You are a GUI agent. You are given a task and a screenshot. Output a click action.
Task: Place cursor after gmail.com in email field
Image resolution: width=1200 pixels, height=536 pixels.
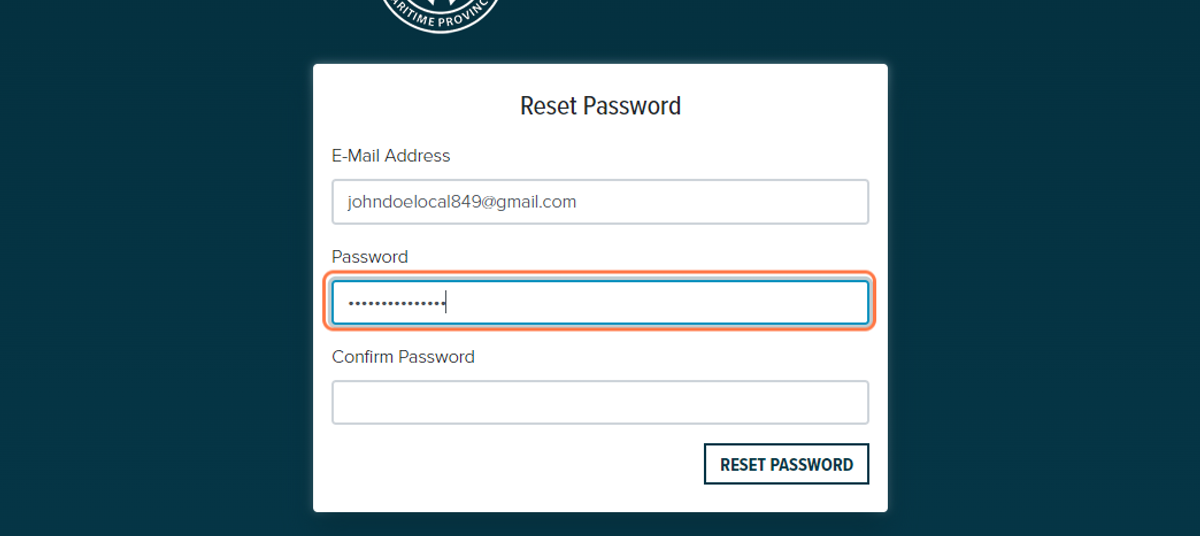pos(579,202)
